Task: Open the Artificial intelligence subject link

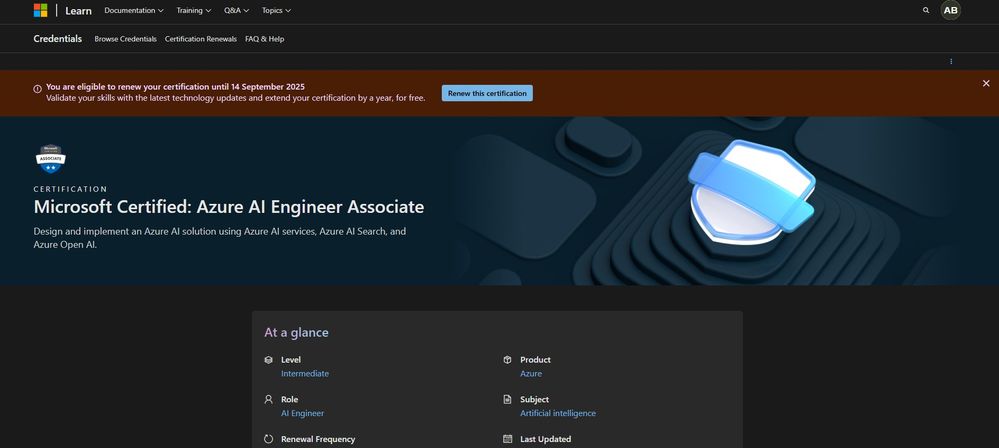Action: (x=558, y=414)
